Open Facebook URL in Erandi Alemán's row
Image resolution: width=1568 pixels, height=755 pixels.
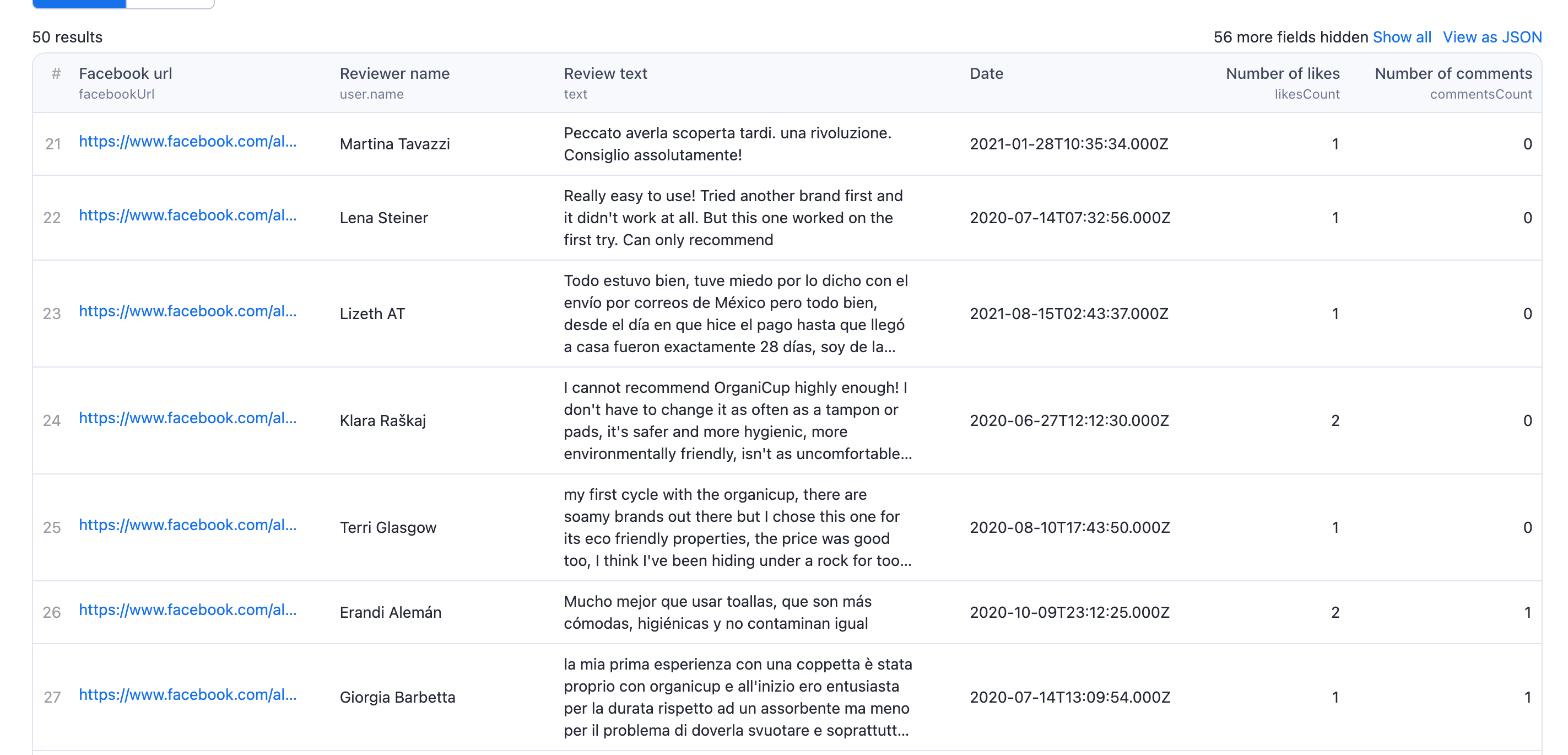(x=187, y=610)
